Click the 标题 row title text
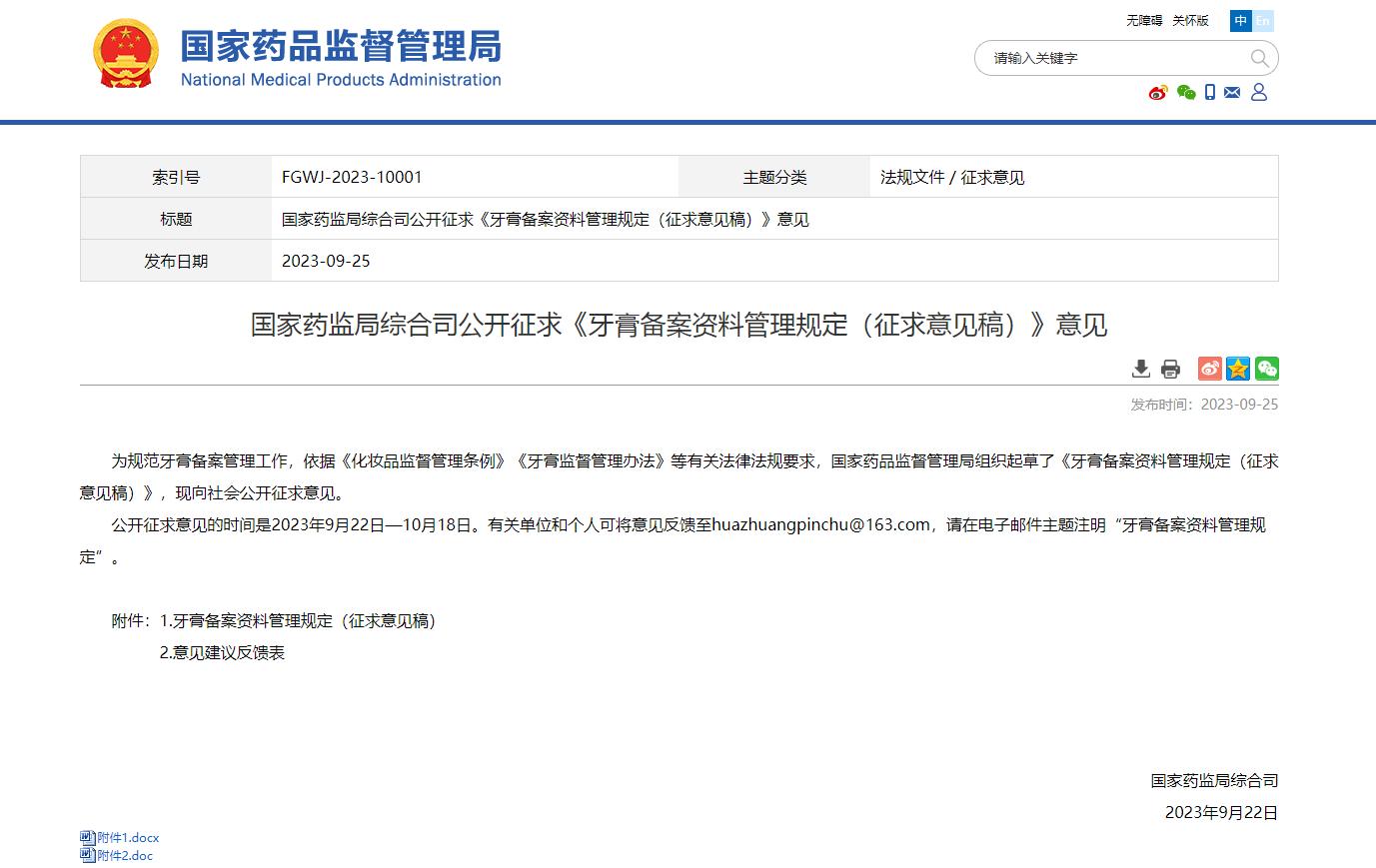 point(546,219)
